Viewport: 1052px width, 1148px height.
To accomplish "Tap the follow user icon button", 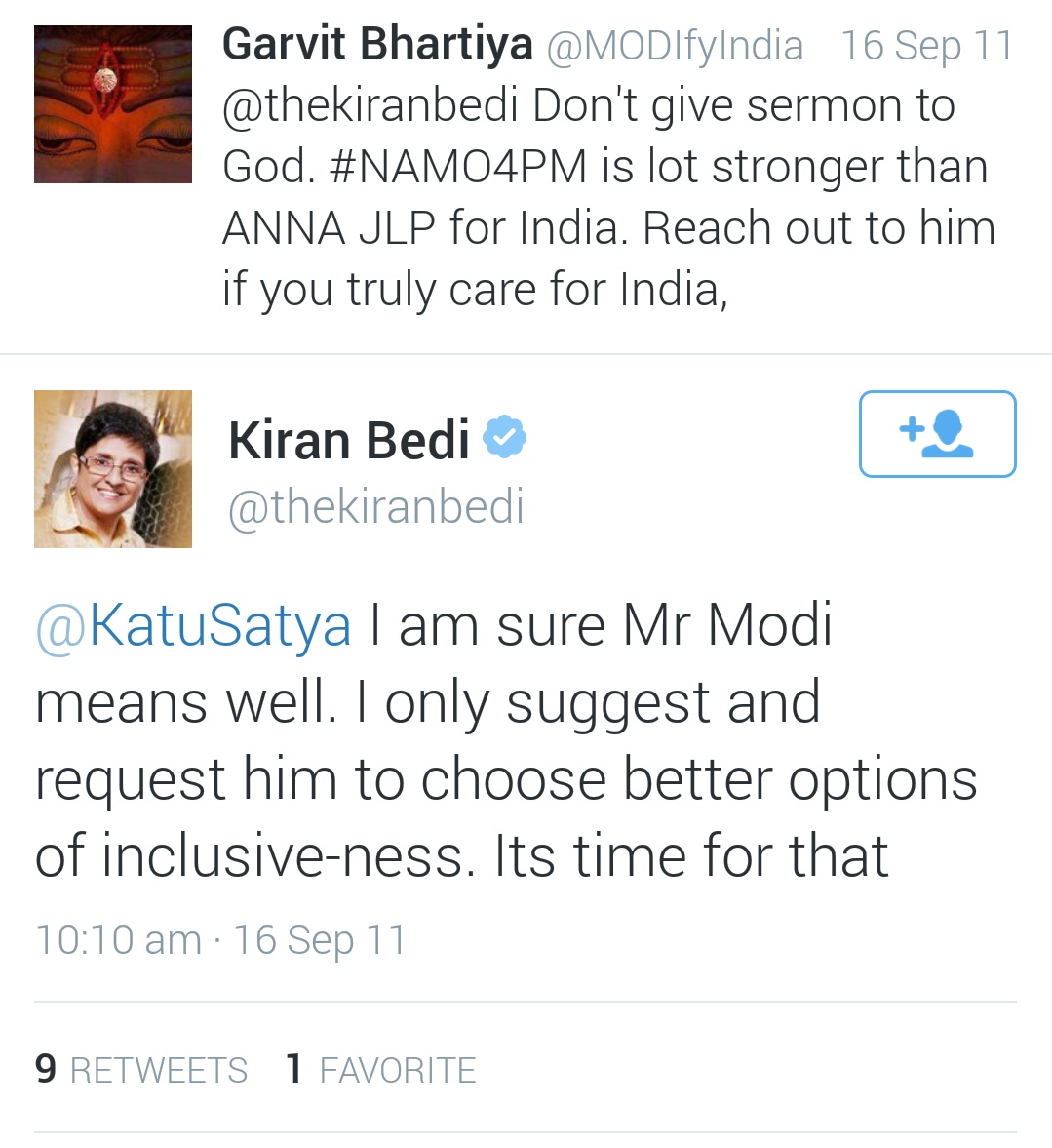I will (937, 434).
